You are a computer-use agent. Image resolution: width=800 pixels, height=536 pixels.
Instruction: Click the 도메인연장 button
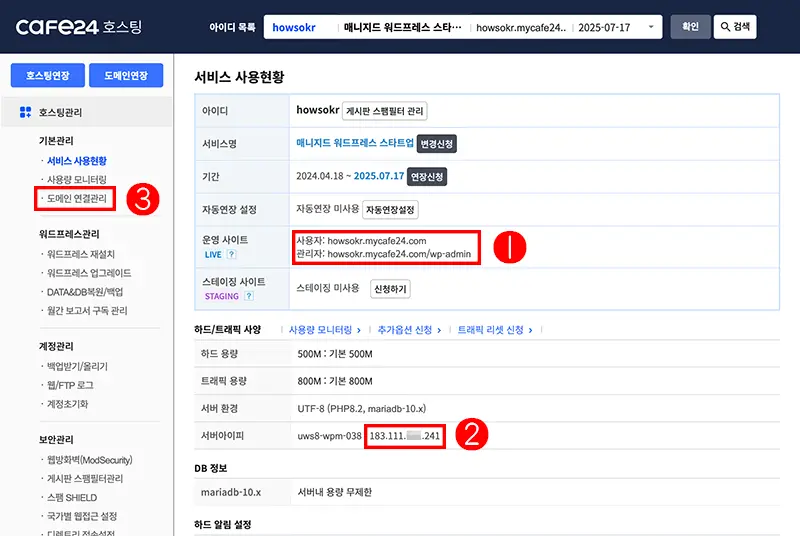tap(126, 75)
